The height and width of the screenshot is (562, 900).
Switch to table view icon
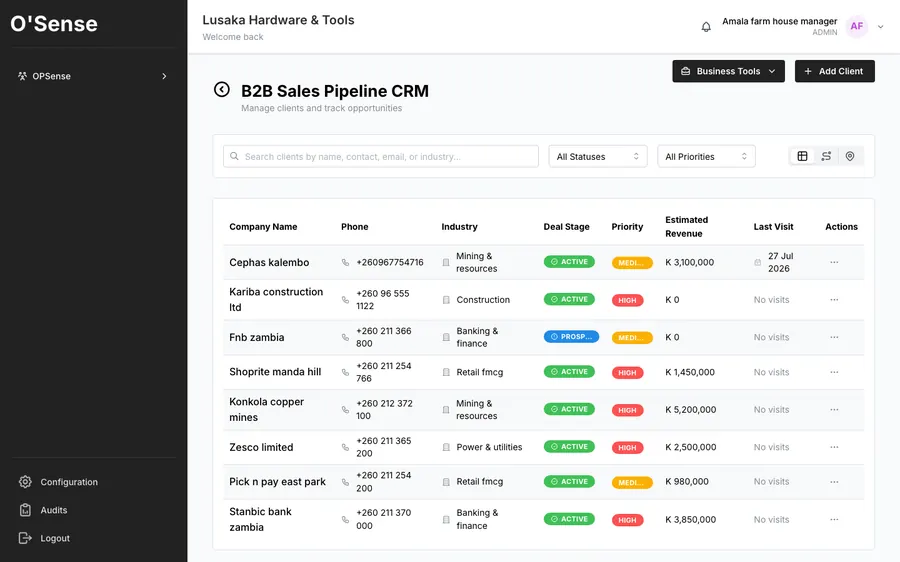click(802, 156)
